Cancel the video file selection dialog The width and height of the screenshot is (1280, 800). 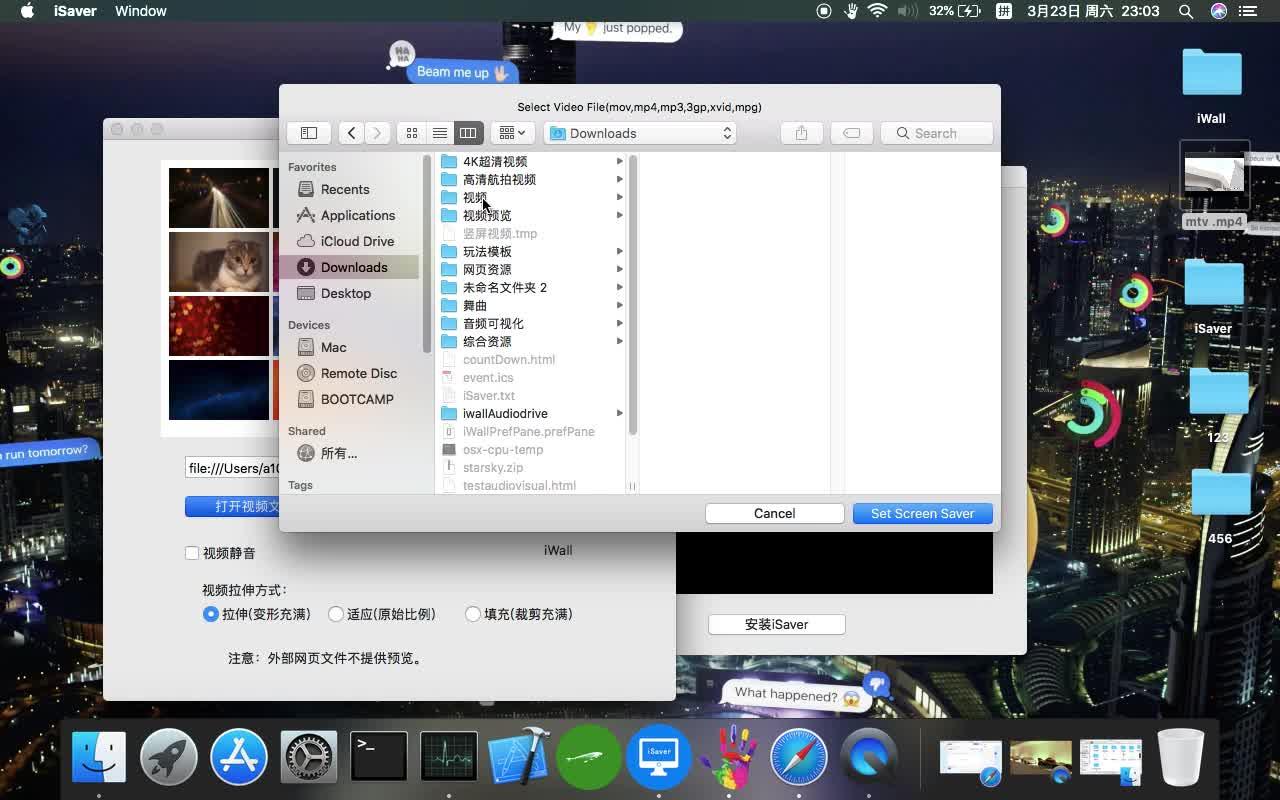coord(774,513)
